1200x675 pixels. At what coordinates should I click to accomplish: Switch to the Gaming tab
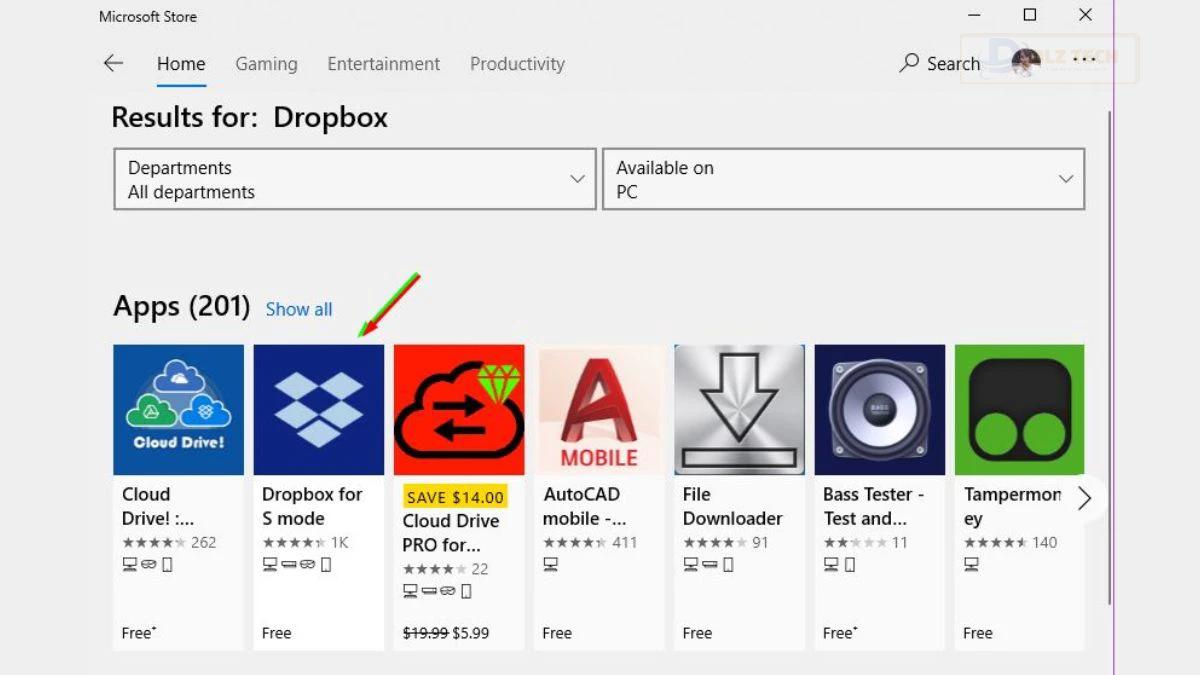click(x=266, y=64)
